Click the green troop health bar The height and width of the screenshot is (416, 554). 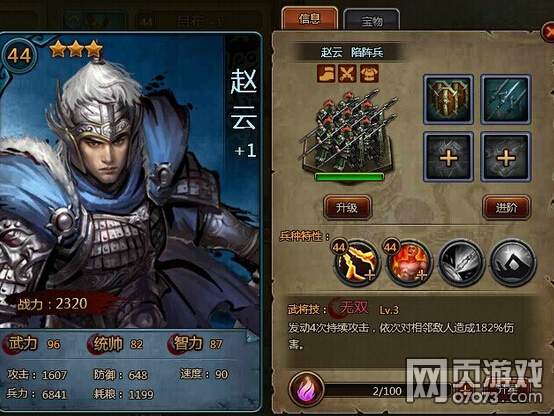pyautogui.click(x=349, y=177)
